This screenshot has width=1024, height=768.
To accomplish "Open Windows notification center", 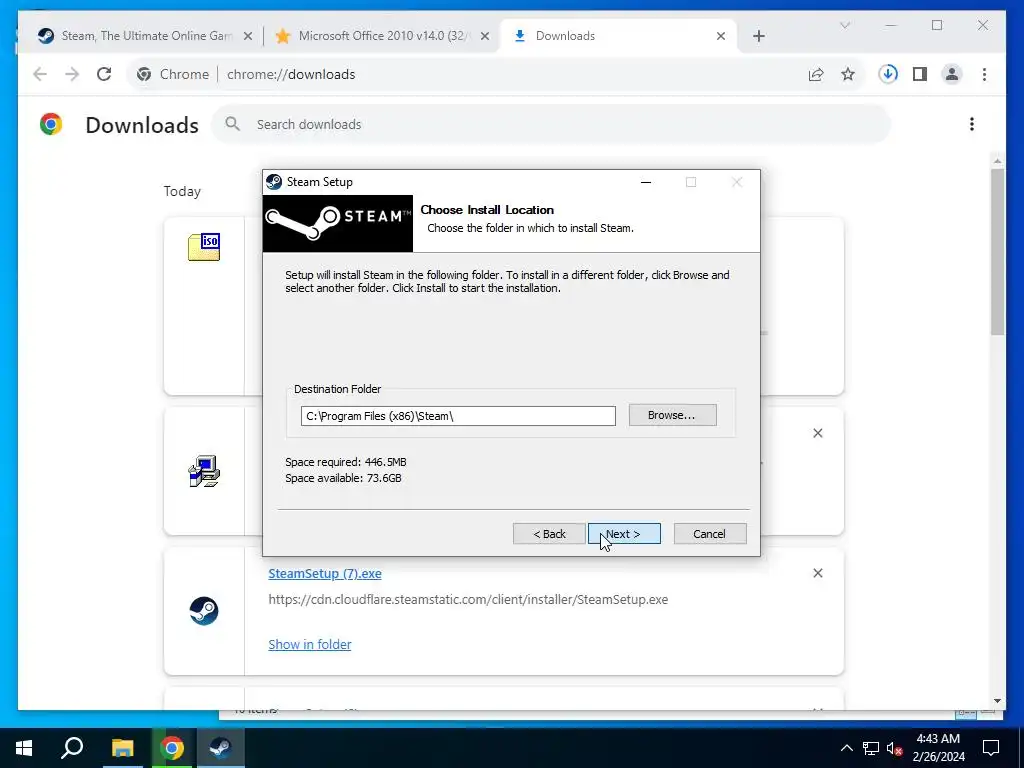I will (x=991, y=748).
